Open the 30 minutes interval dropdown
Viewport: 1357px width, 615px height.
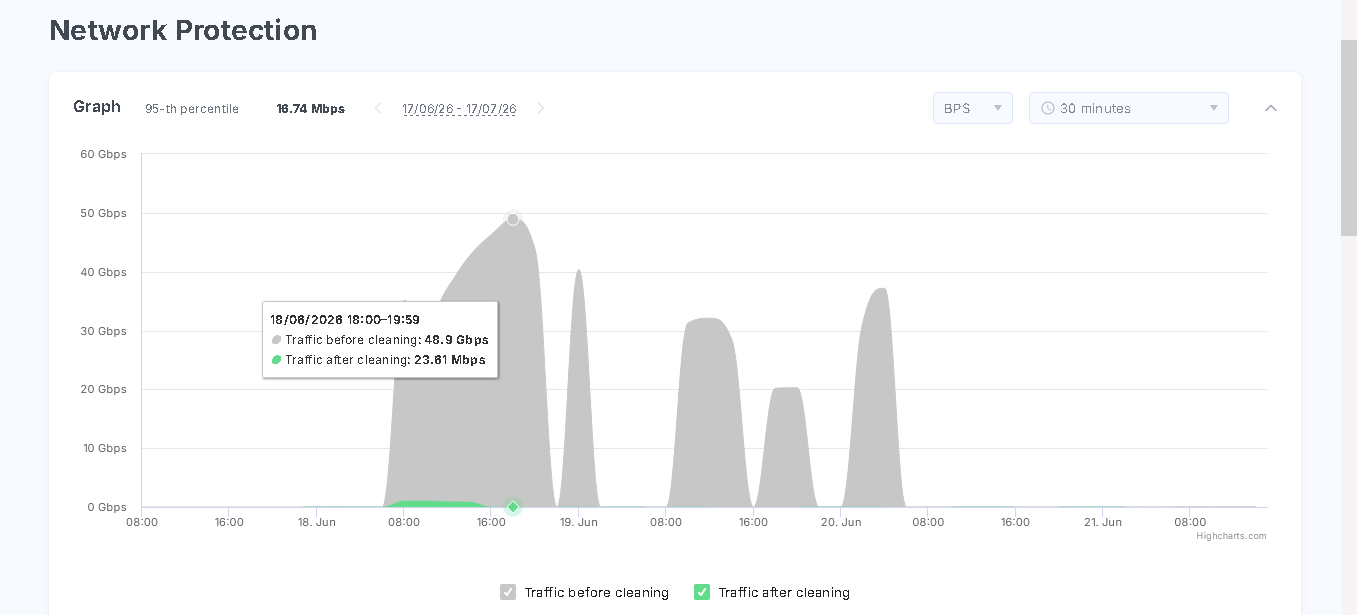(x=1128, y=108)
